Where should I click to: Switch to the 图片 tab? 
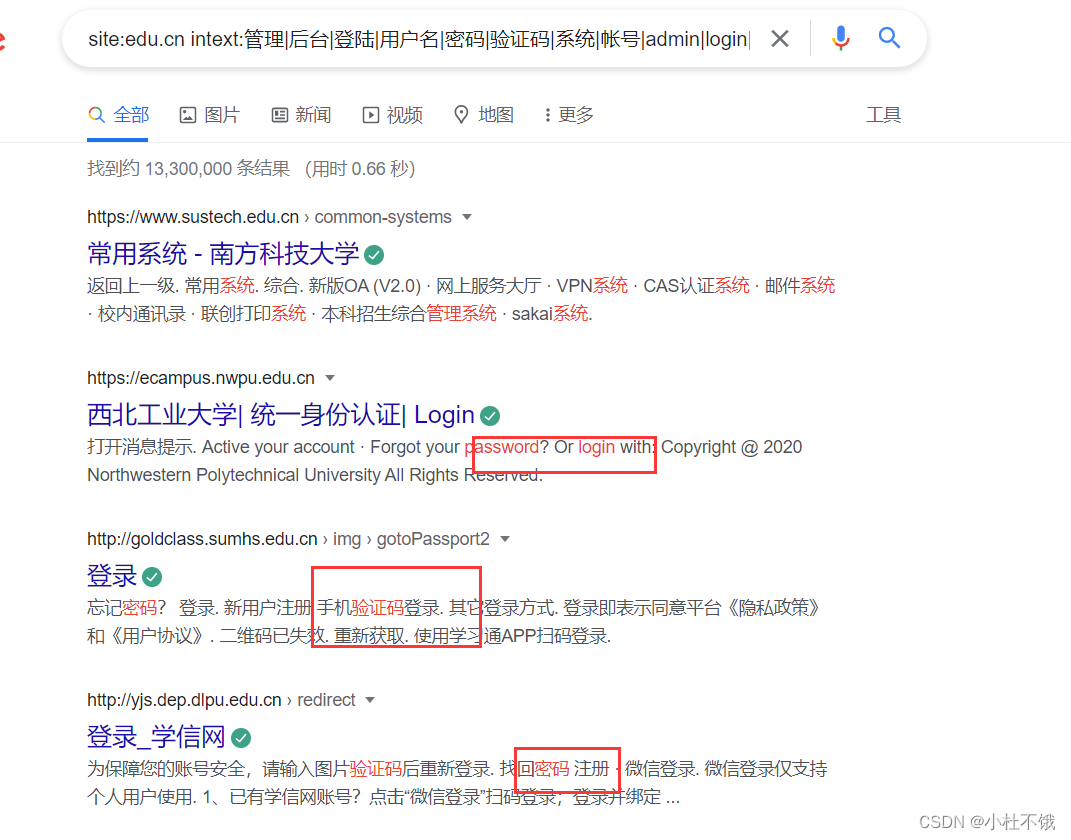coord(210,115)
